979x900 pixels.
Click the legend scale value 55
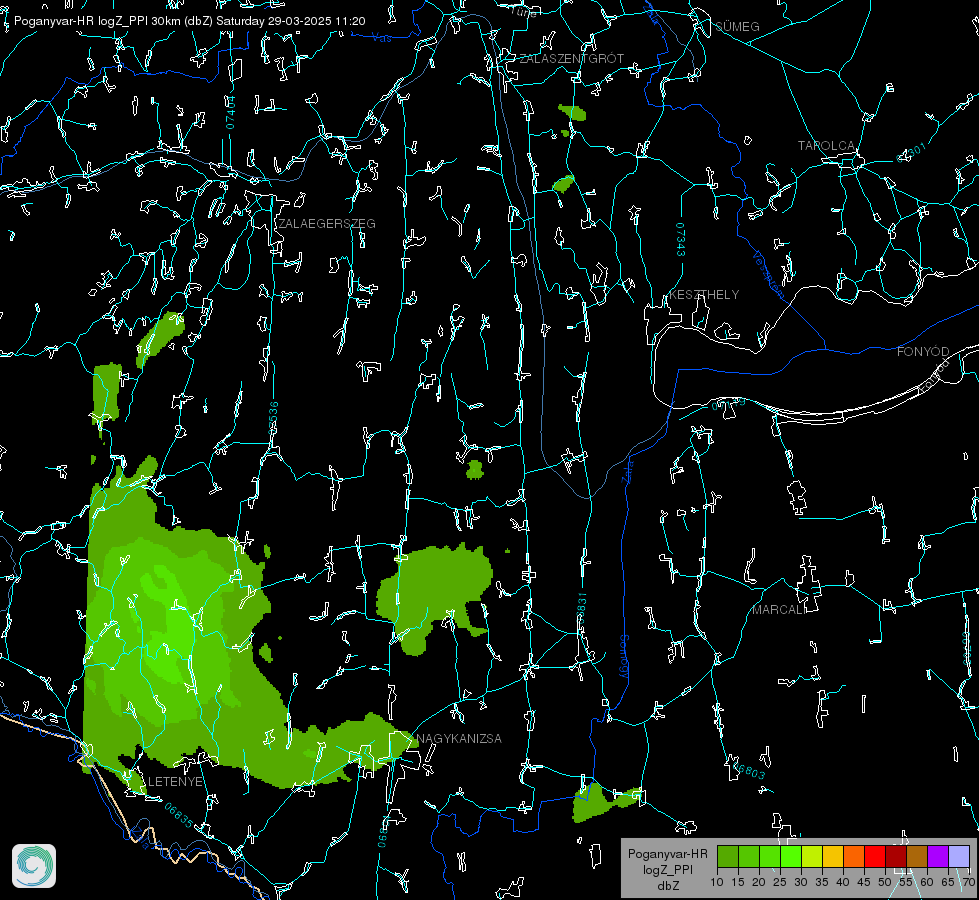pos(906,883)
